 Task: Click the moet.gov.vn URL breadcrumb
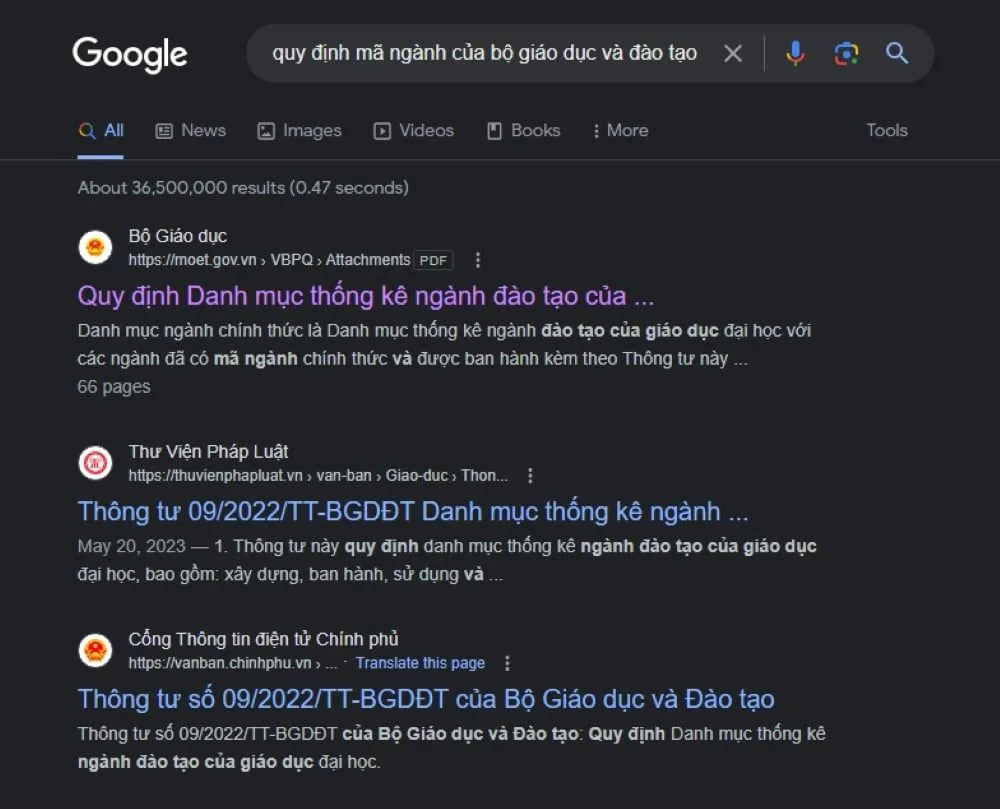269,260
